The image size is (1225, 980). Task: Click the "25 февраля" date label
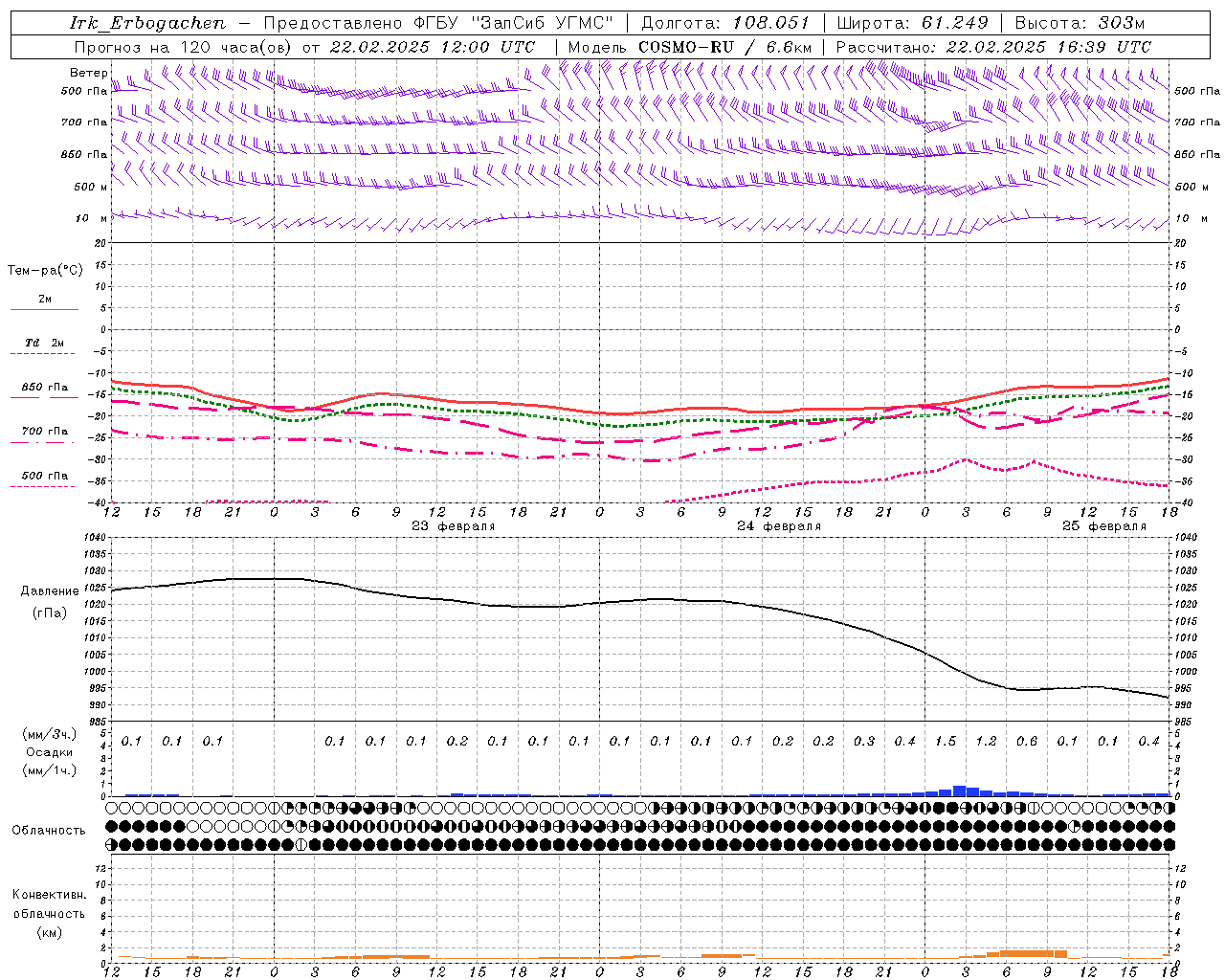pyautogui.click(x=1103, y=526)
